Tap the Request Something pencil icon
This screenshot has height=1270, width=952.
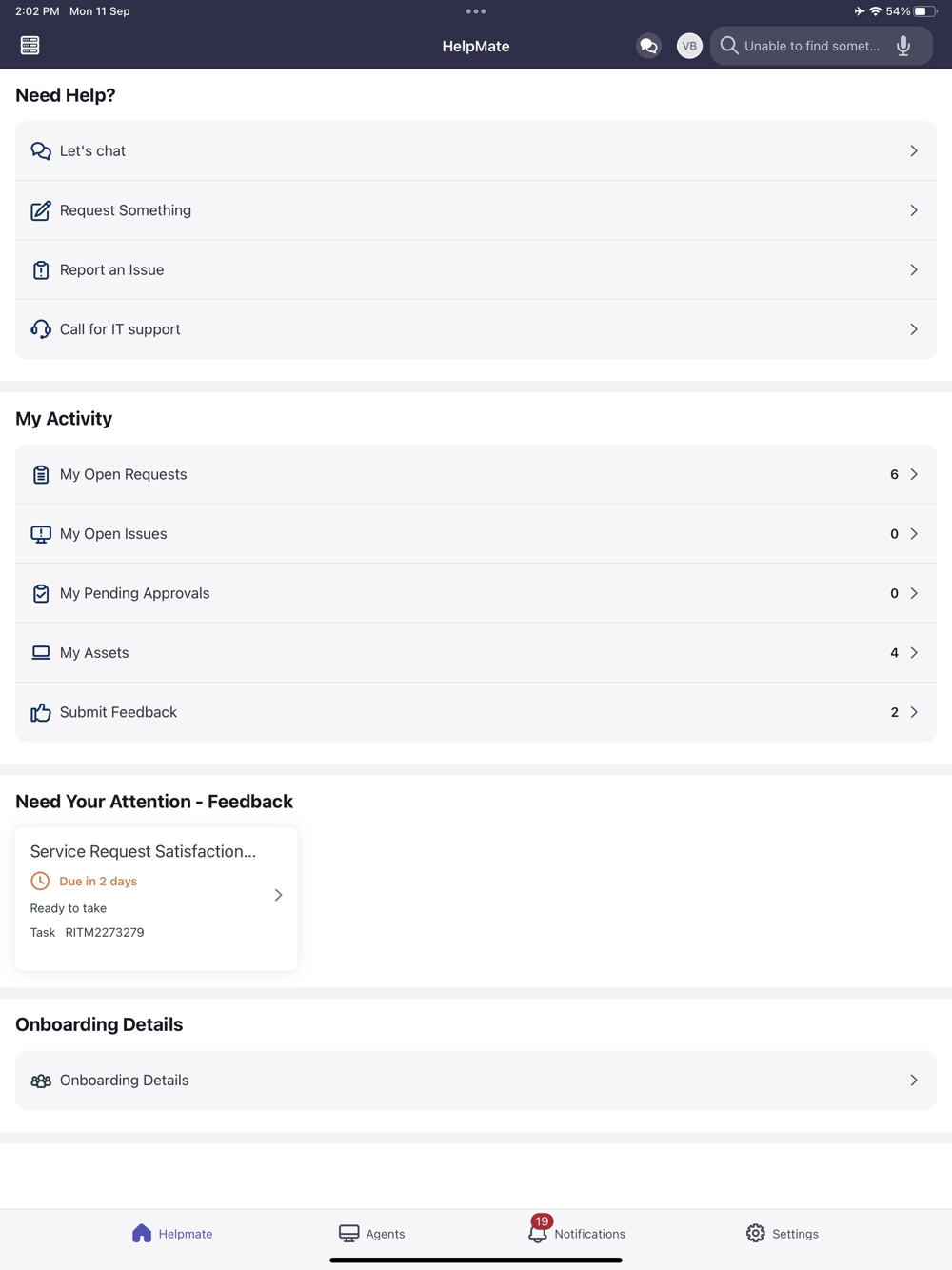40,210
